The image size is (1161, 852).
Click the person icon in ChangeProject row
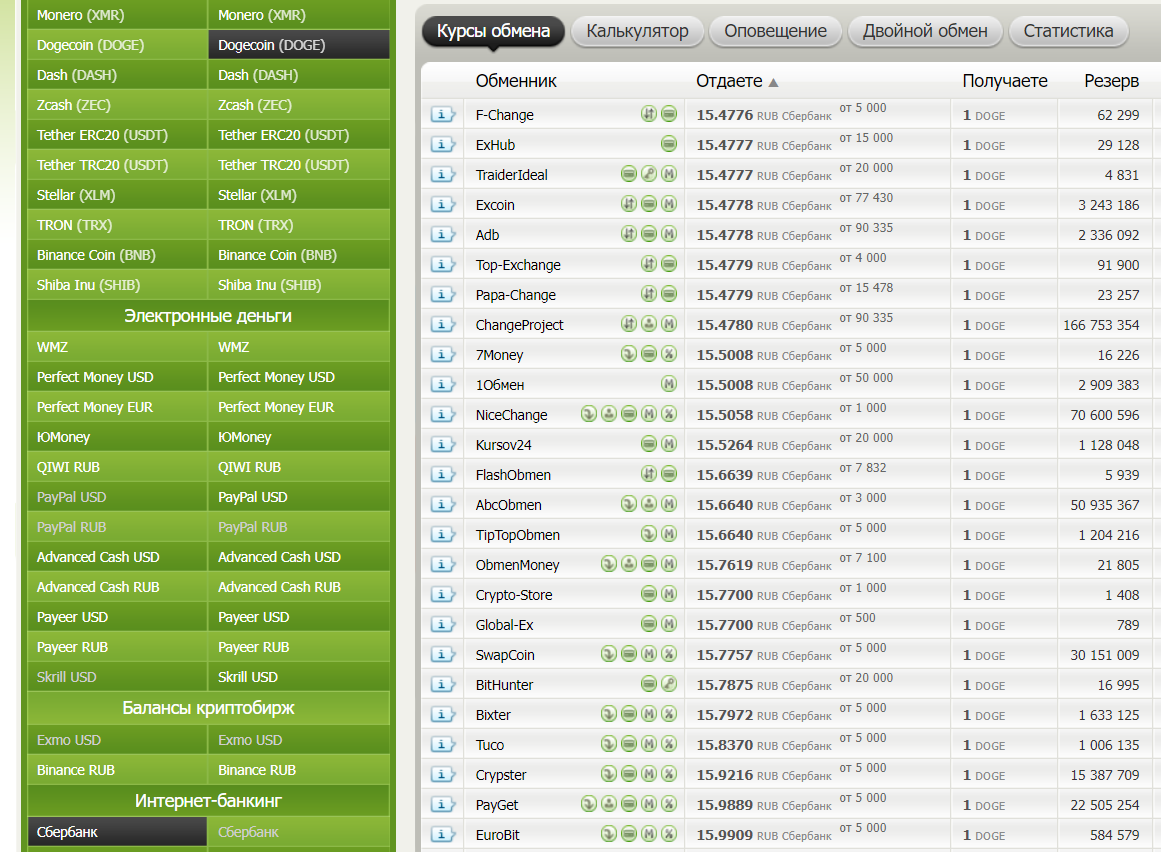[x=649, y=323]
